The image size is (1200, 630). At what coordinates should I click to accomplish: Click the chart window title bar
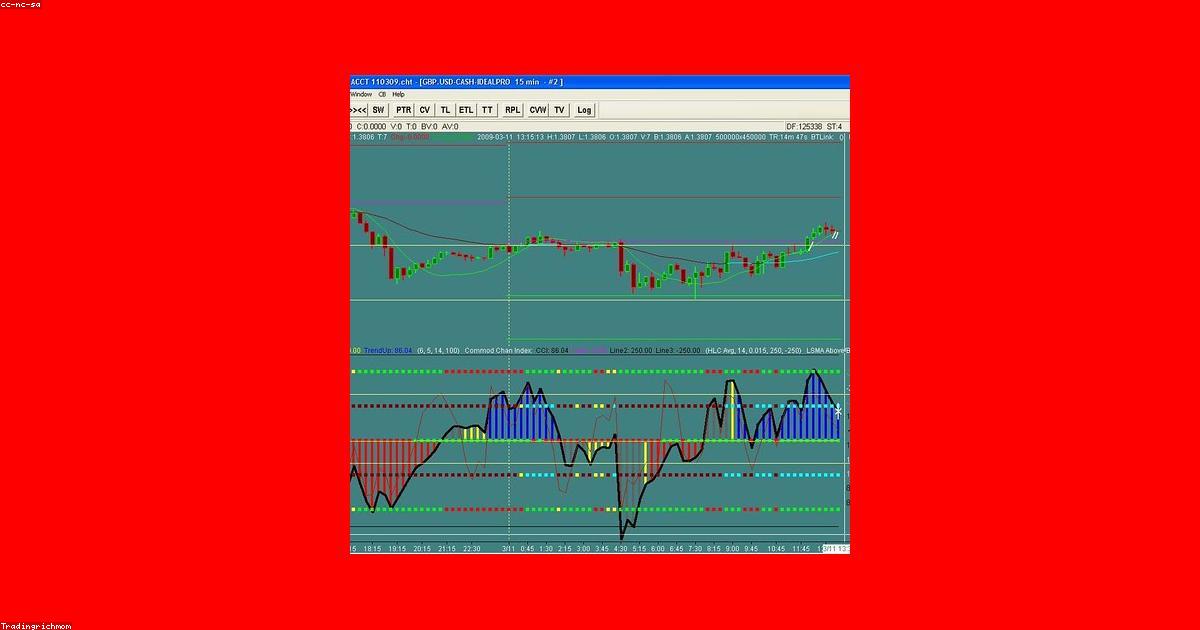click(600, 82)
